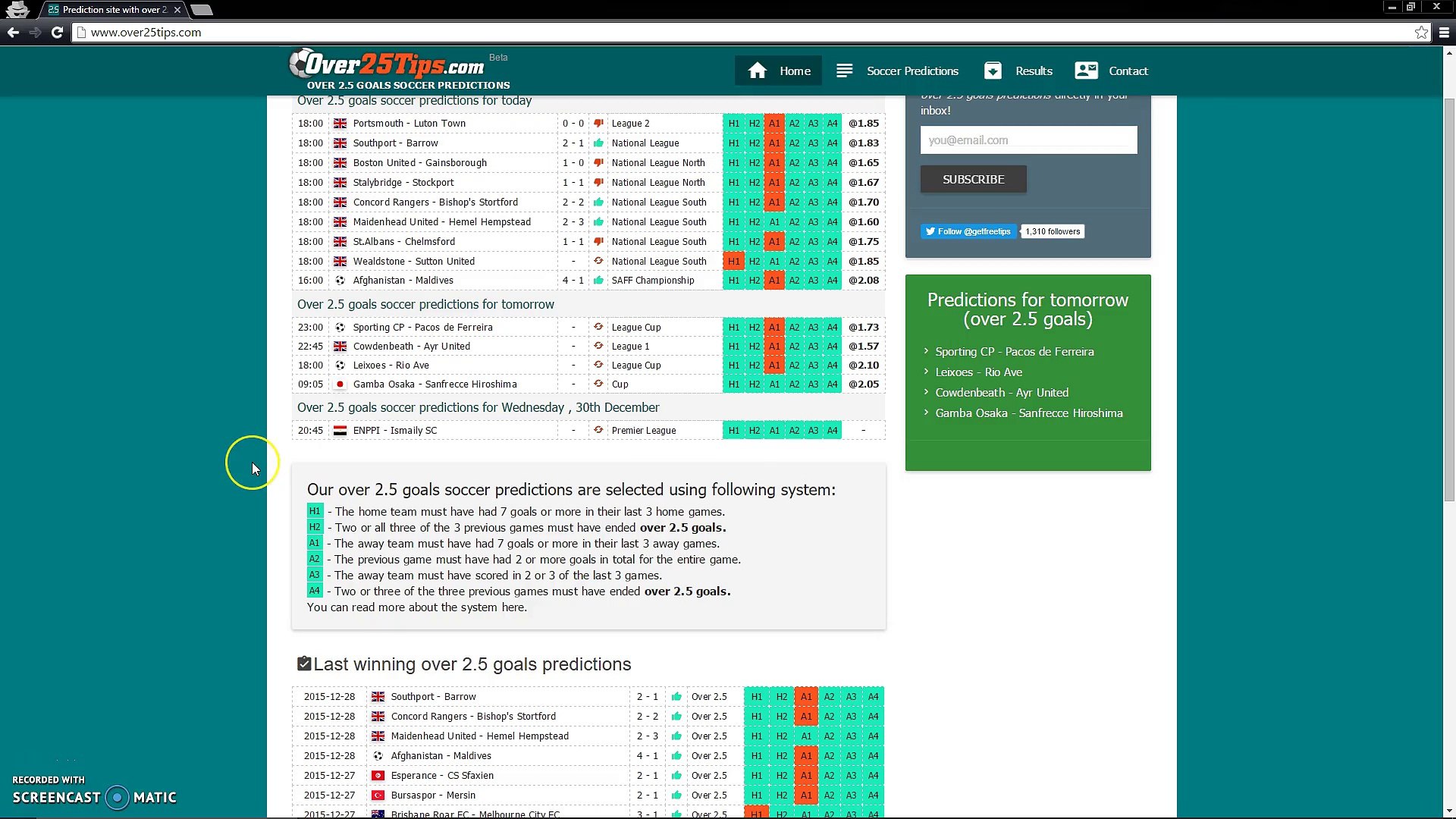Open the Chrome hamburger menu
The image size is (1456, 819).
pos(1444,32)
